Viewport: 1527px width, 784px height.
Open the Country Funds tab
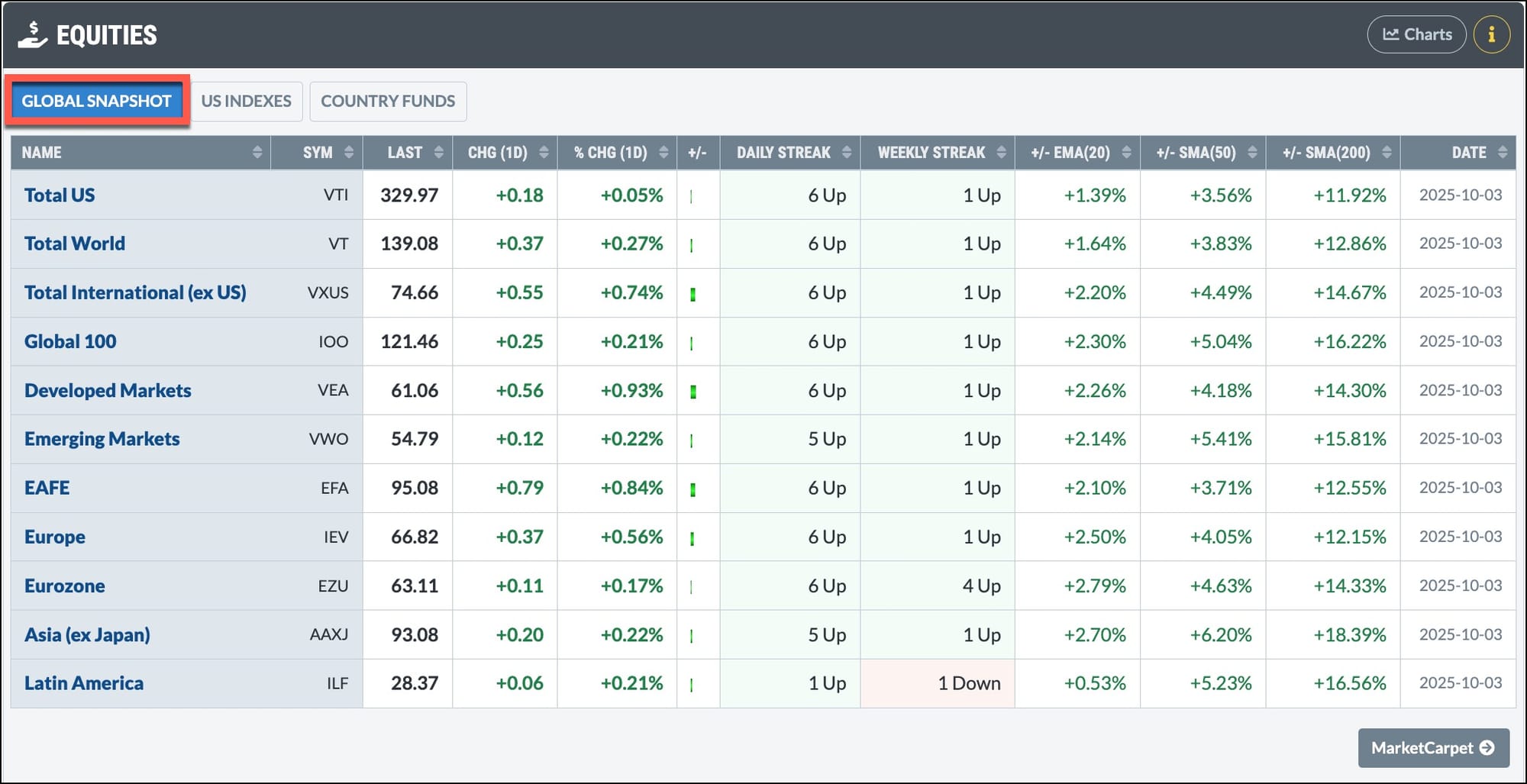388,102
